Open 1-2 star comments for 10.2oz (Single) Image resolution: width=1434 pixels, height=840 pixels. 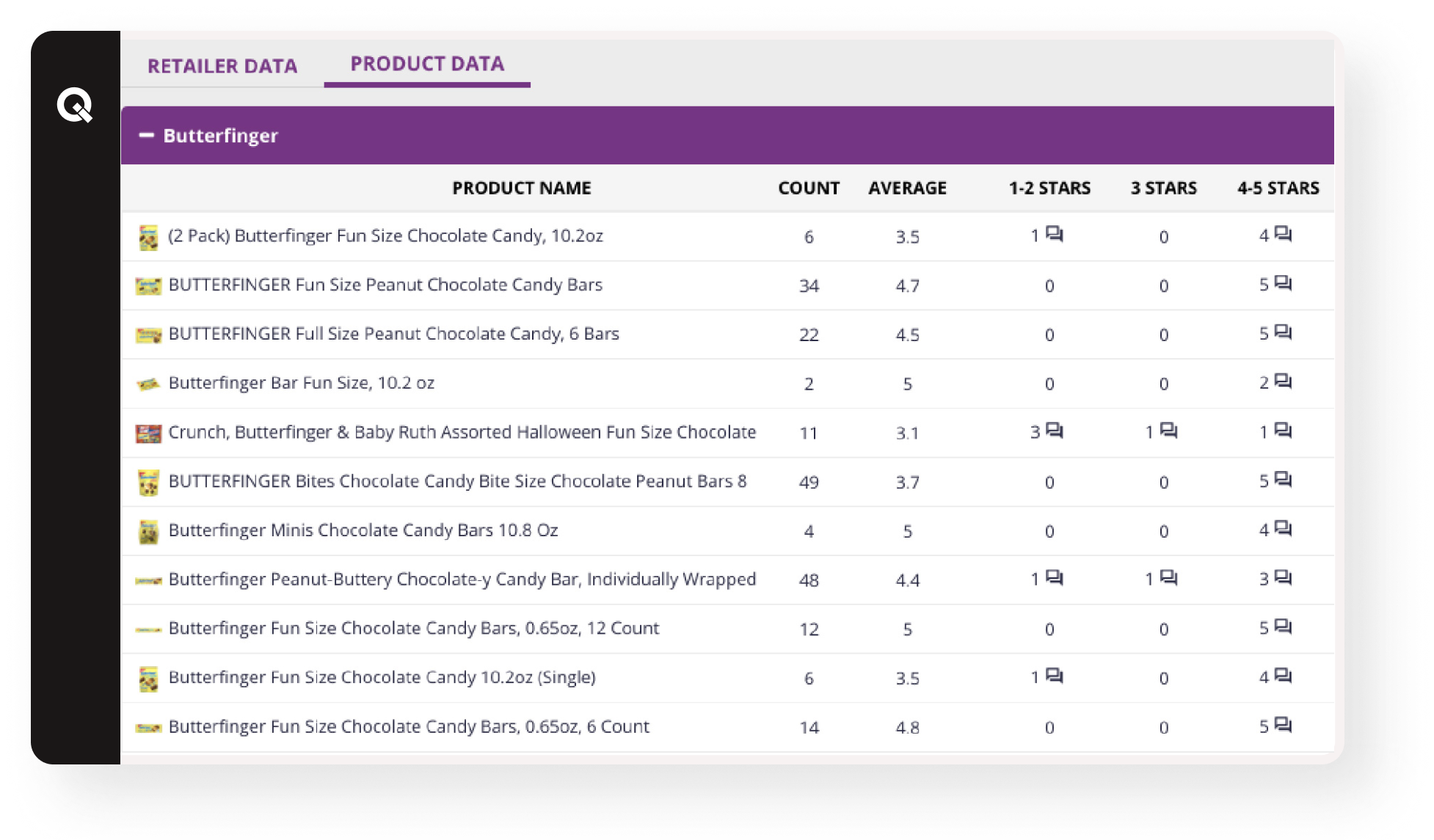[x=1055, y=676]
